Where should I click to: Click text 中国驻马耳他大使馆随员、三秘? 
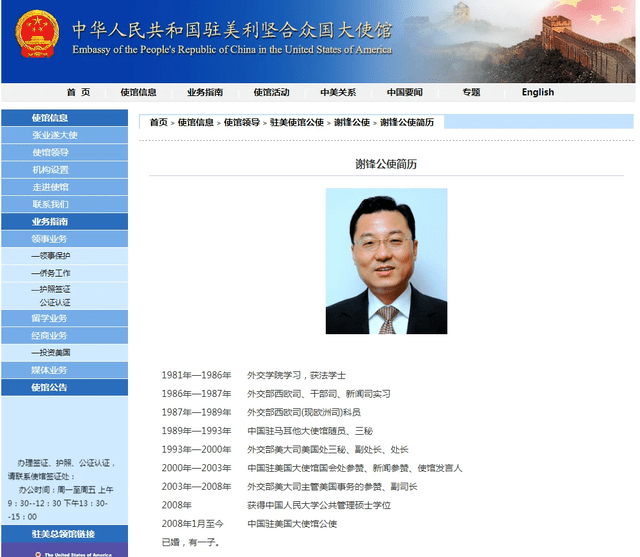pyautogui.click(x=310, y=431)
